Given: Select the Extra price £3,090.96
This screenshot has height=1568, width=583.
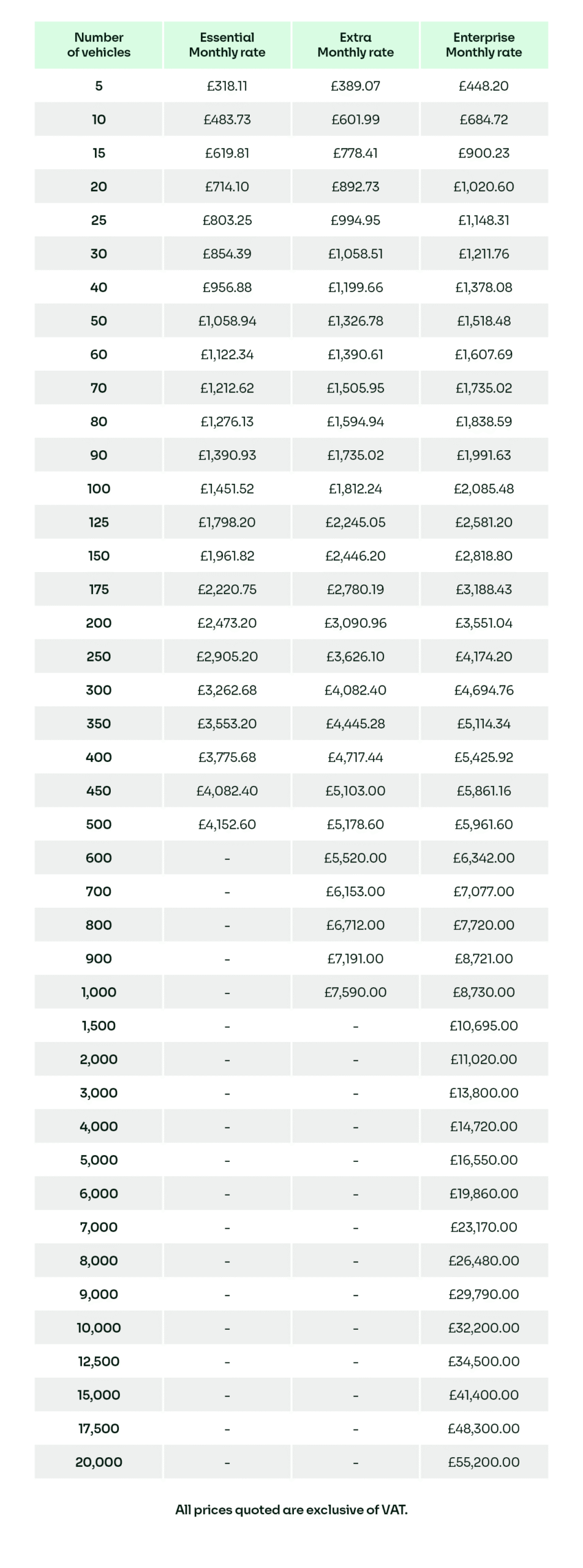Looking at the screenshot, I should [x=355, y=623].
